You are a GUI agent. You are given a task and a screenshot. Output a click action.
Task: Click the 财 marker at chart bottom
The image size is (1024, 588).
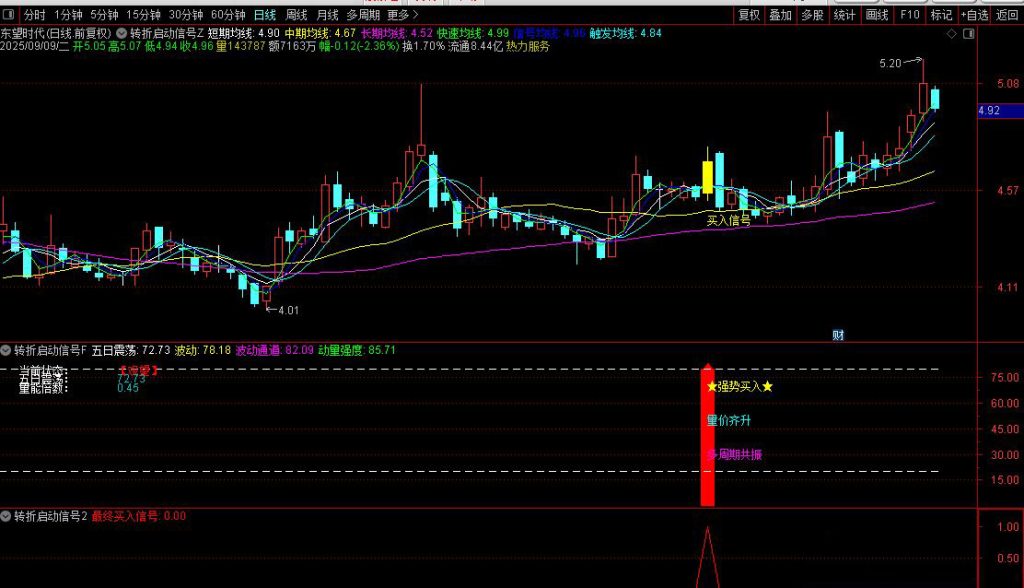click(839, 335)
